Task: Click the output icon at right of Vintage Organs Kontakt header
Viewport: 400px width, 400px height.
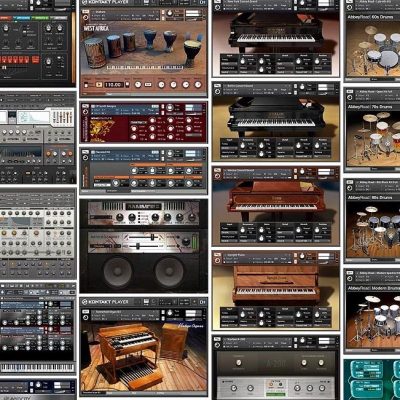Action: click(202, 302)
